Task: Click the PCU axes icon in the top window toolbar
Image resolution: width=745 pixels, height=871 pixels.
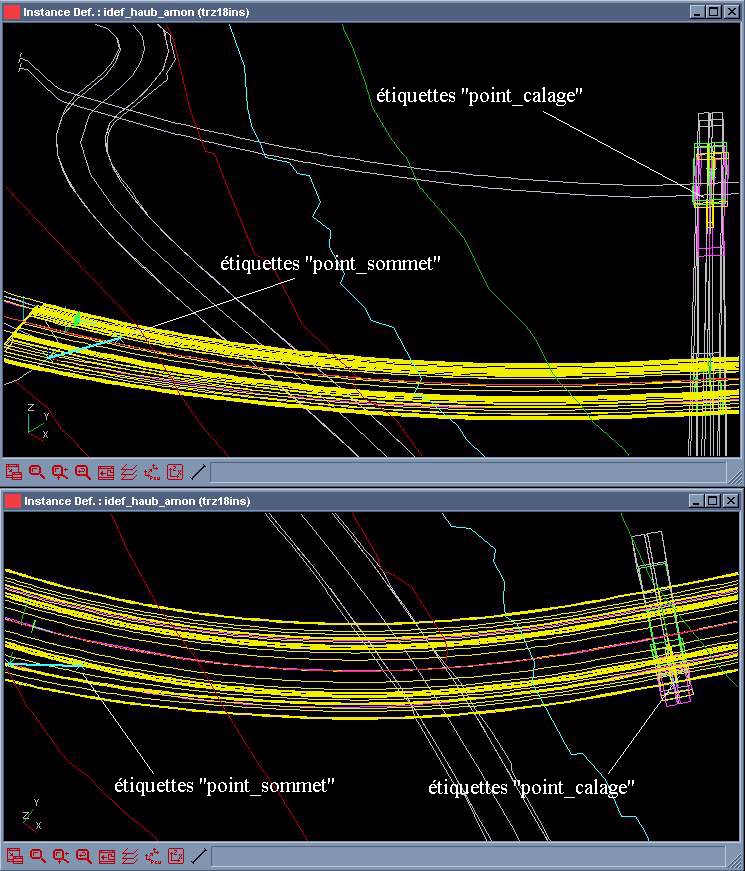Action: coord(152,472)
